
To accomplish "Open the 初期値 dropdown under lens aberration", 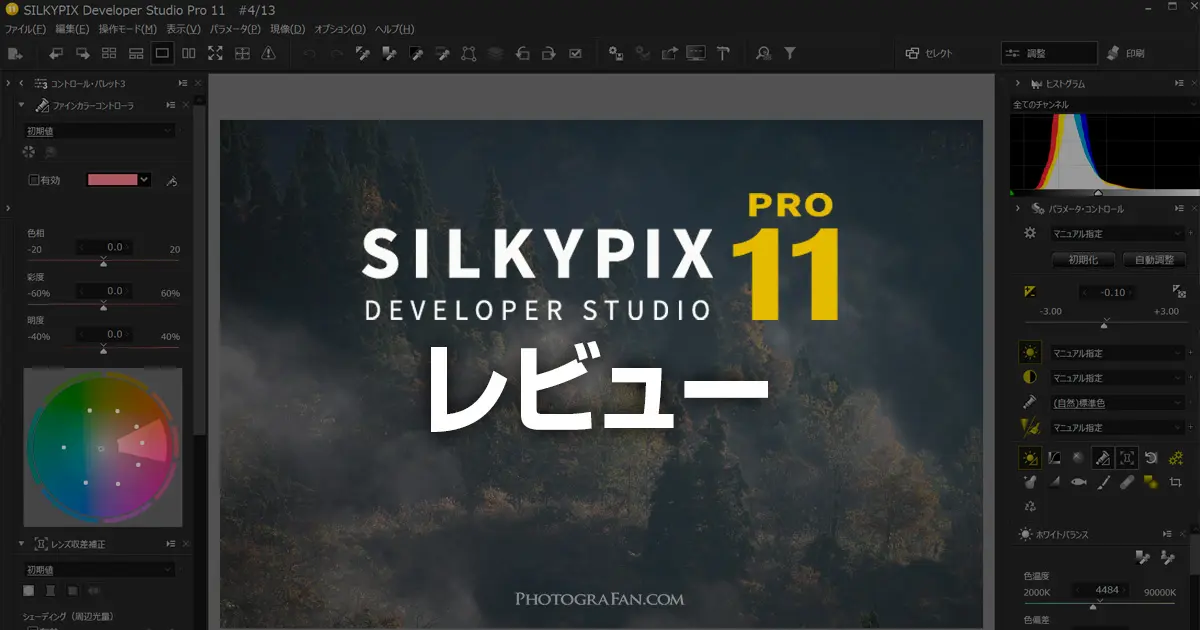I will (x=99, y=570).
